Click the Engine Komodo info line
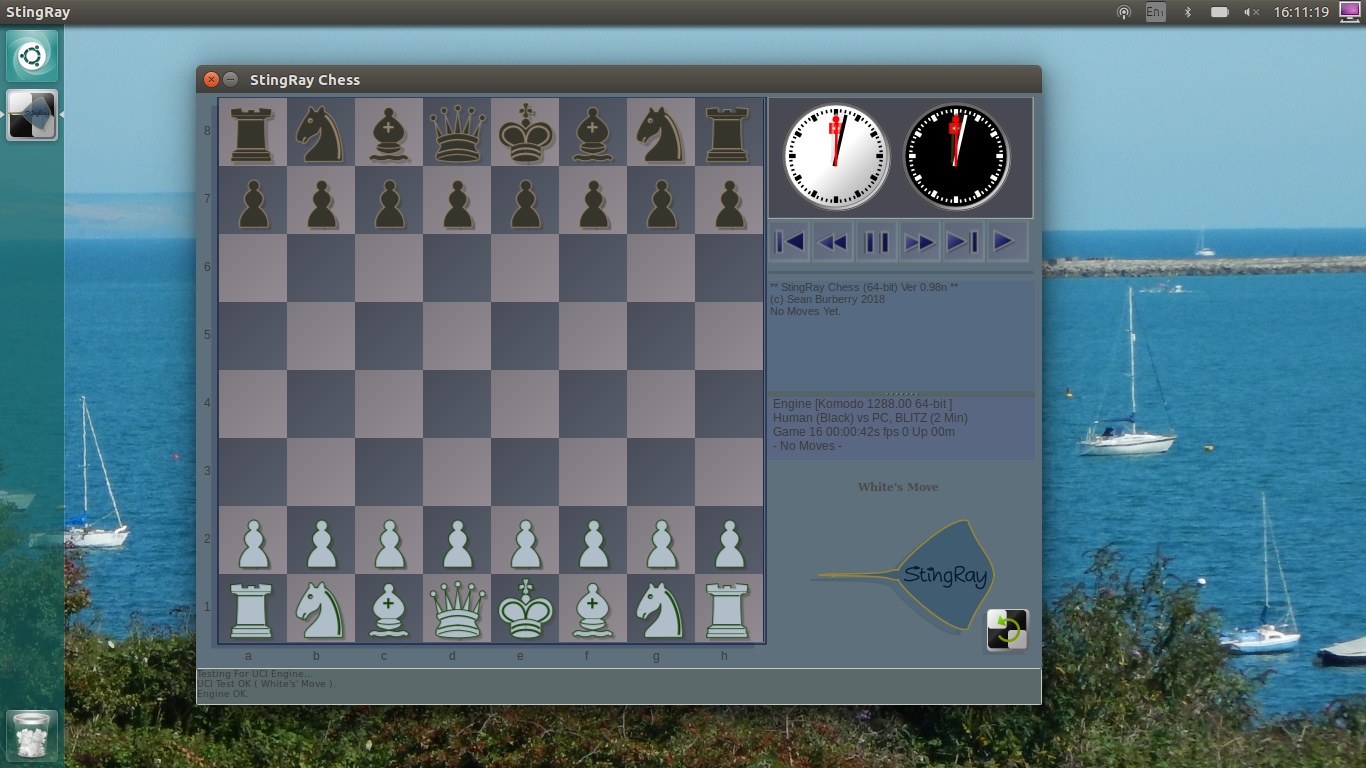The height and width of the screenshot is (768, 1366). [862, 404]
